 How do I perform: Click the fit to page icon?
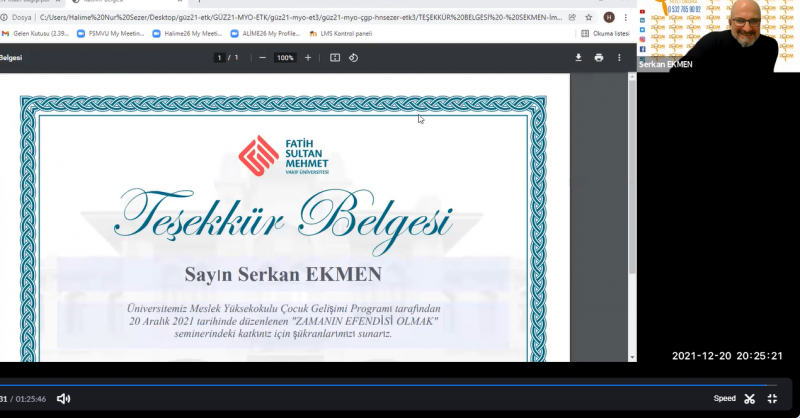pyautogui.click(x=335, y=58)
